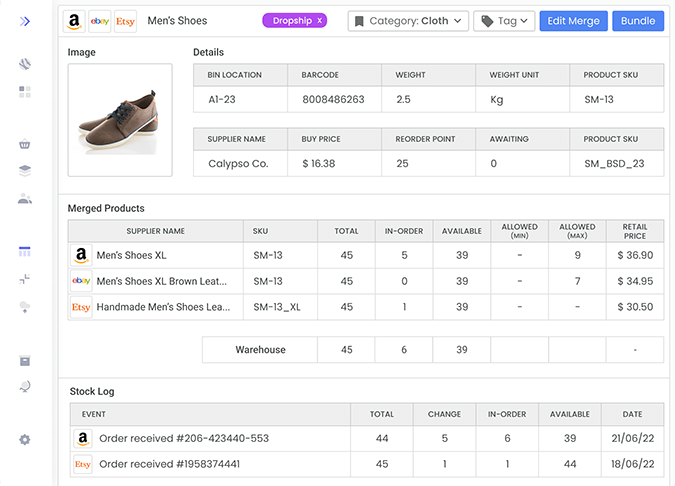Open the settings gear sidebar icon
Image resolution: width=675 pixels, height=486 pixels.
25,440
